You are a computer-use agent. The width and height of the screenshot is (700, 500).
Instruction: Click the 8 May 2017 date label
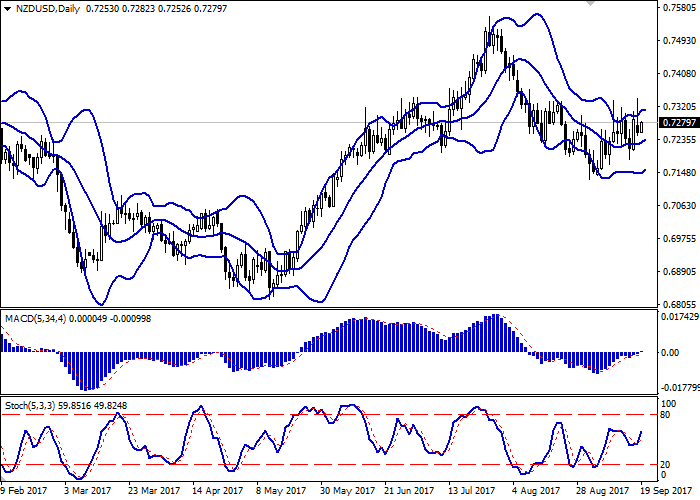tap(279, 491)
